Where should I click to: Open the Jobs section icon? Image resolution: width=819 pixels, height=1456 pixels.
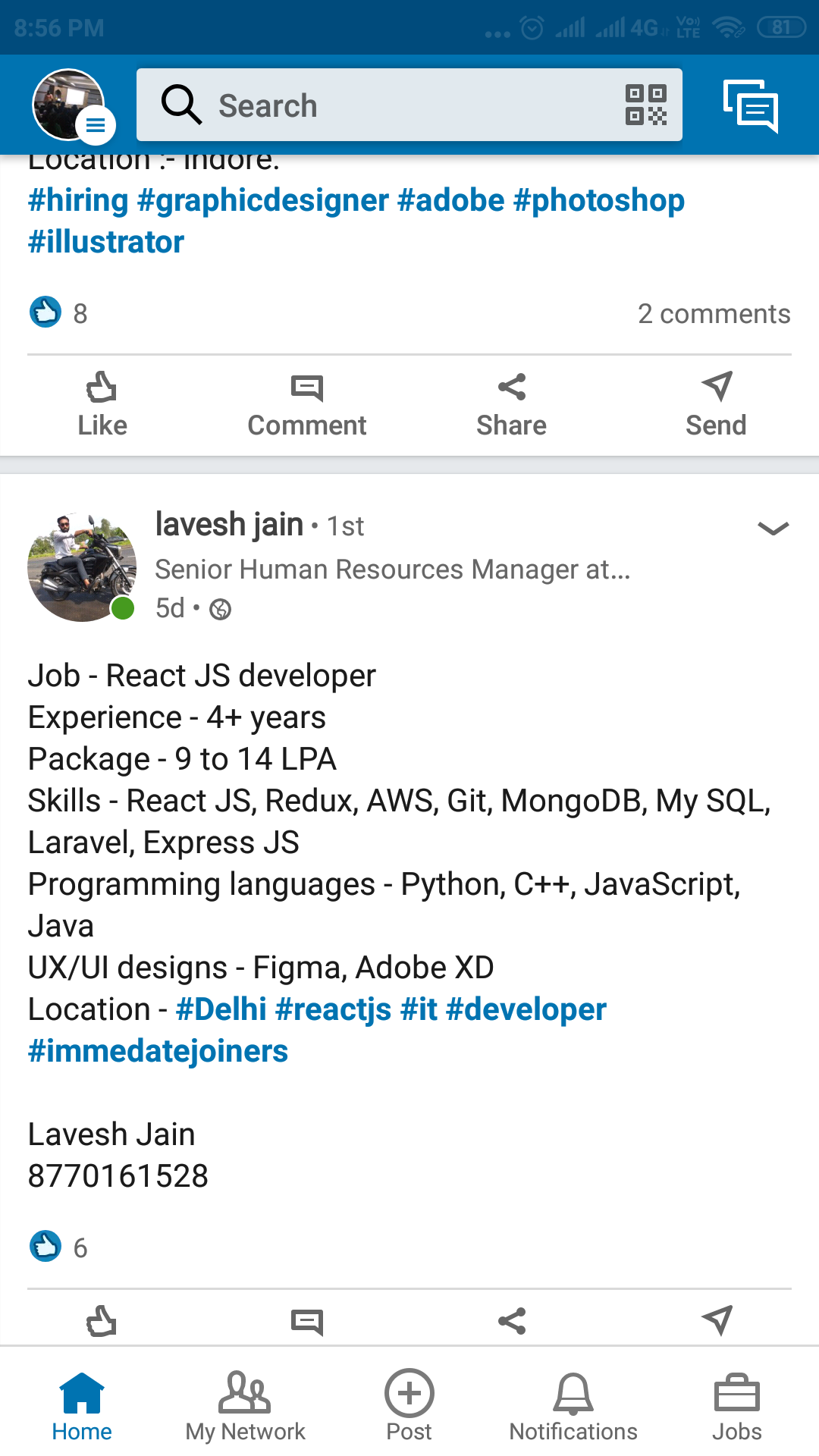[x=736, y=1407]
